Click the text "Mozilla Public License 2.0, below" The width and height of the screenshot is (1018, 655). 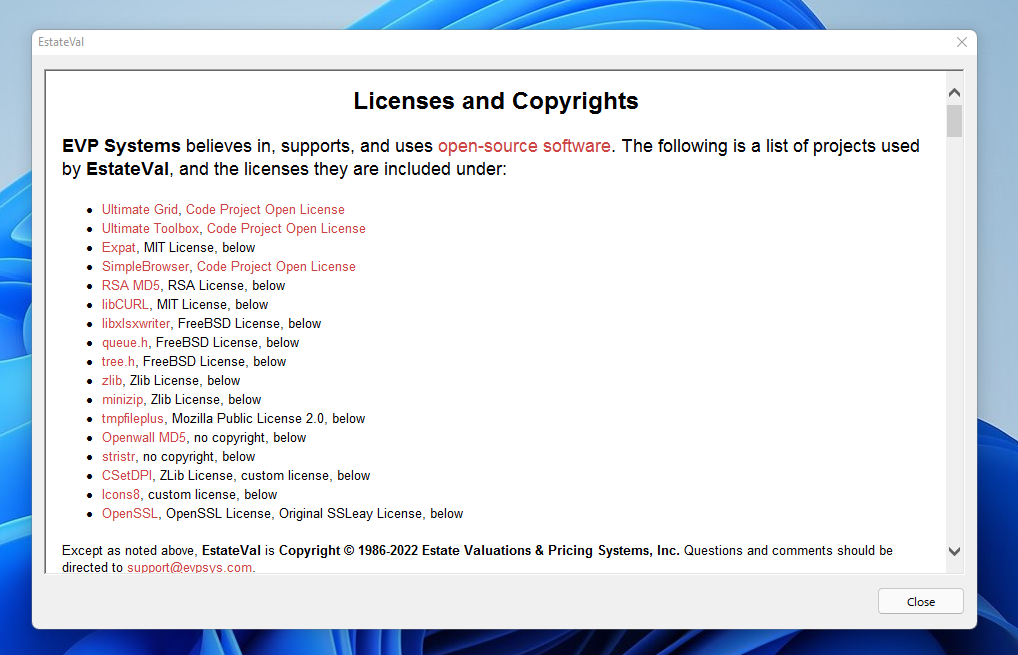point(268,419)
